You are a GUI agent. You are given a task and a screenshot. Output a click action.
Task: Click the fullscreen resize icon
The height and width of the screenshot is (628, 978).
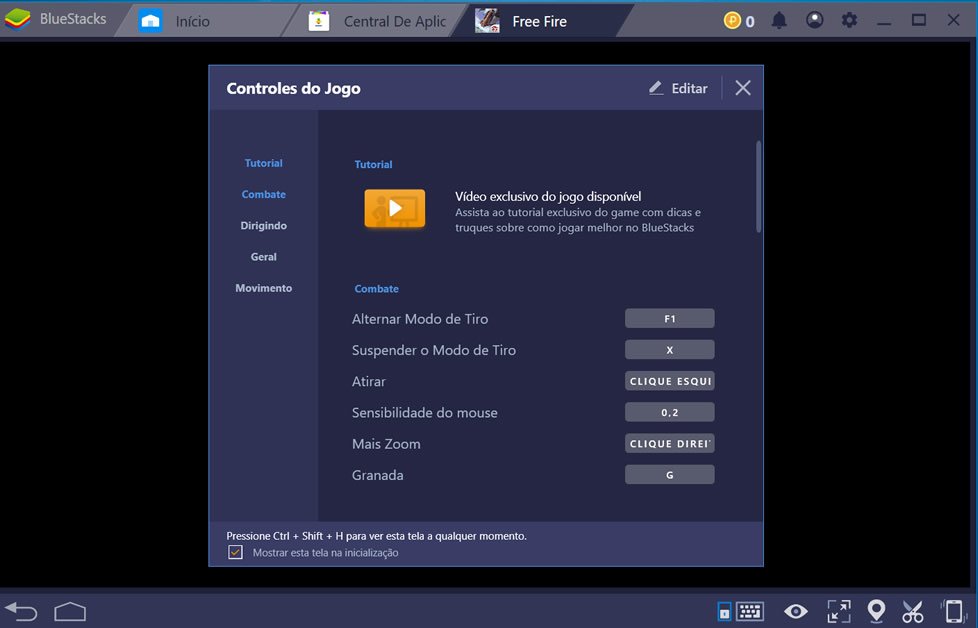click(838, 611)
